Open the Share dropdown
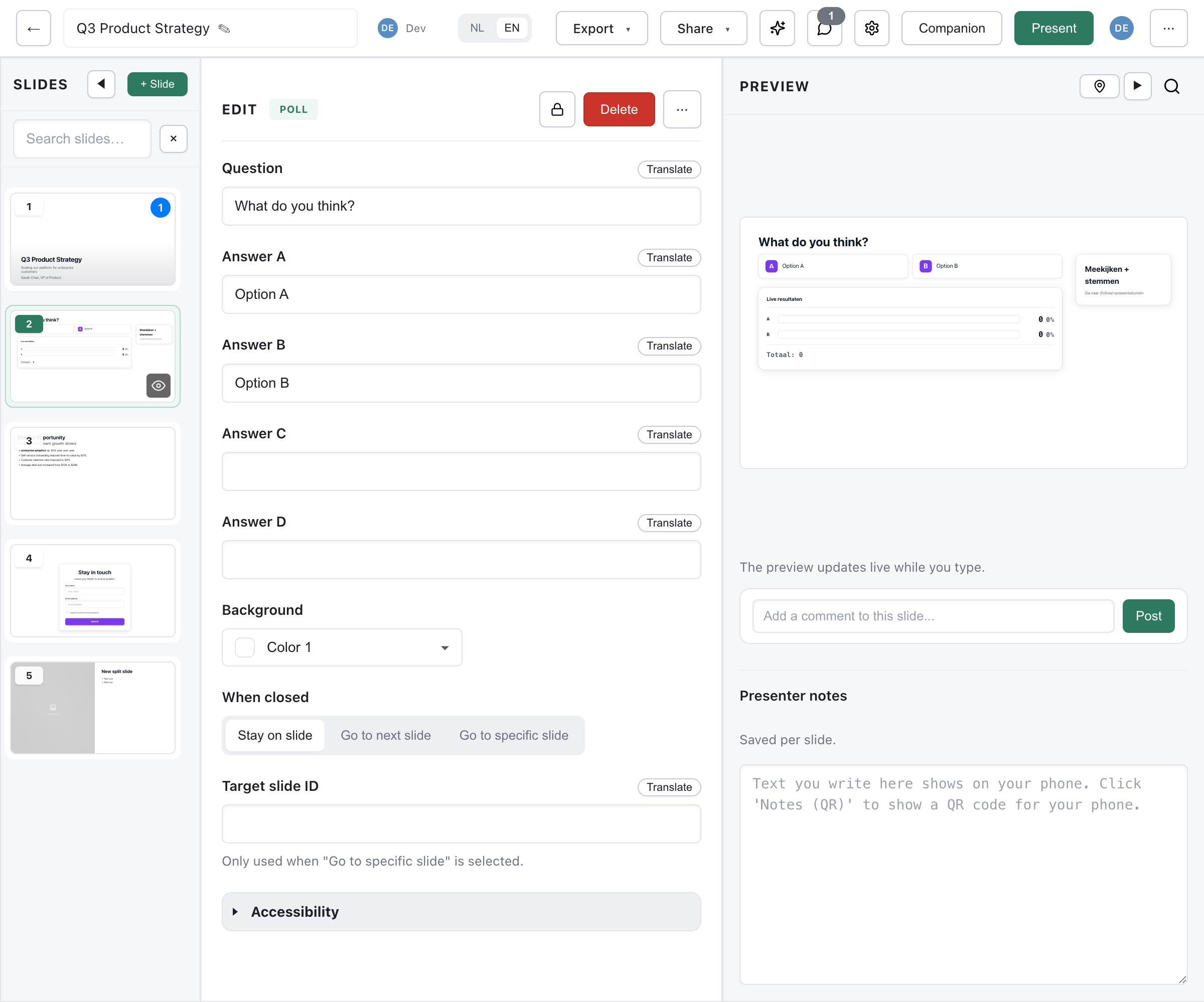This screenshot has height=1002, width=1204. point(703,28)
